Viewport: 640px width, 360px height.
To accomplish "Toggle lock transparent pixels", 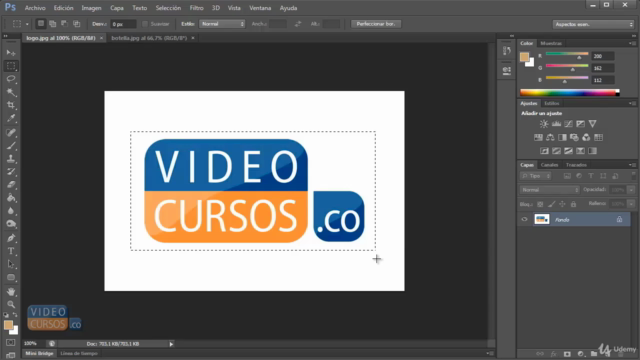I will coord(540,204).
